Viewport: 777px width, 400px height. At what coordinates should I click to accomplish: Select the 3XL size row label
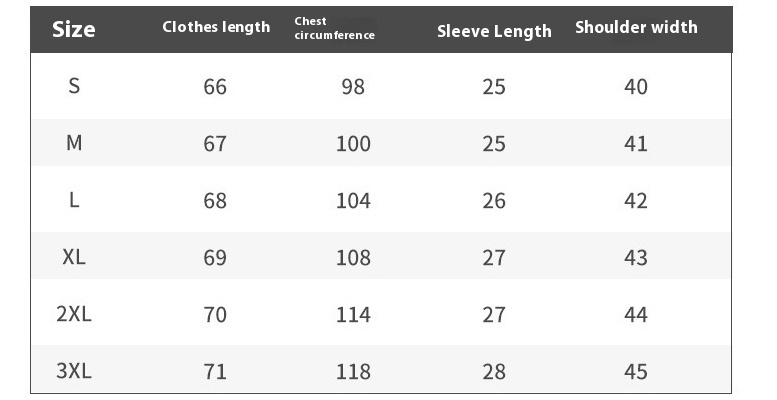(x=74, y=371)
